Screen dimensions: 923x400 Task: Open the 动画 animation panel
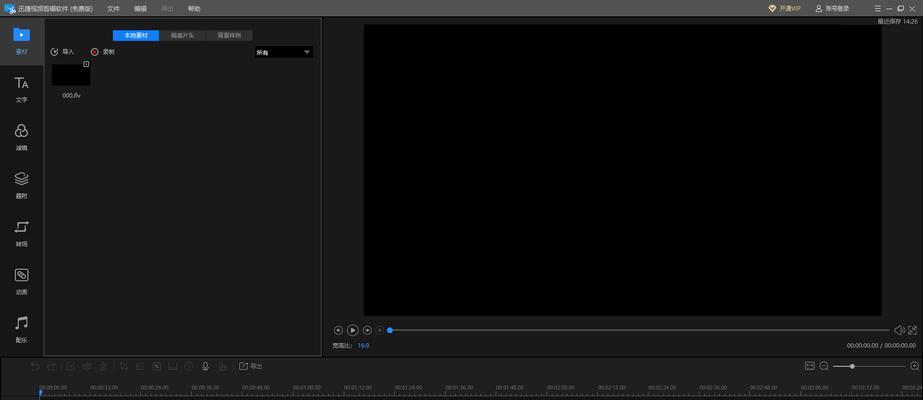[21, 282]
